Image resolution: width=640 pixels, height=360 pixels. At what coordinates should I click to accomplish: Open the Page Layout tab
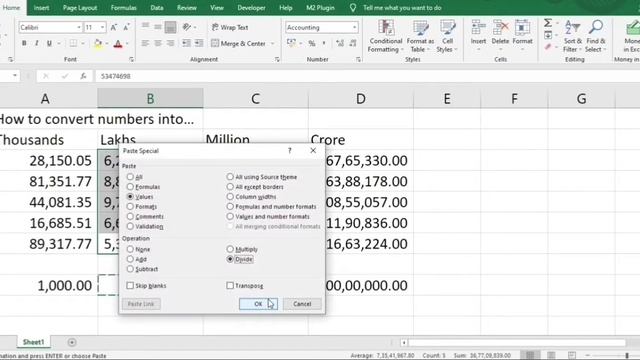point(80,8)
